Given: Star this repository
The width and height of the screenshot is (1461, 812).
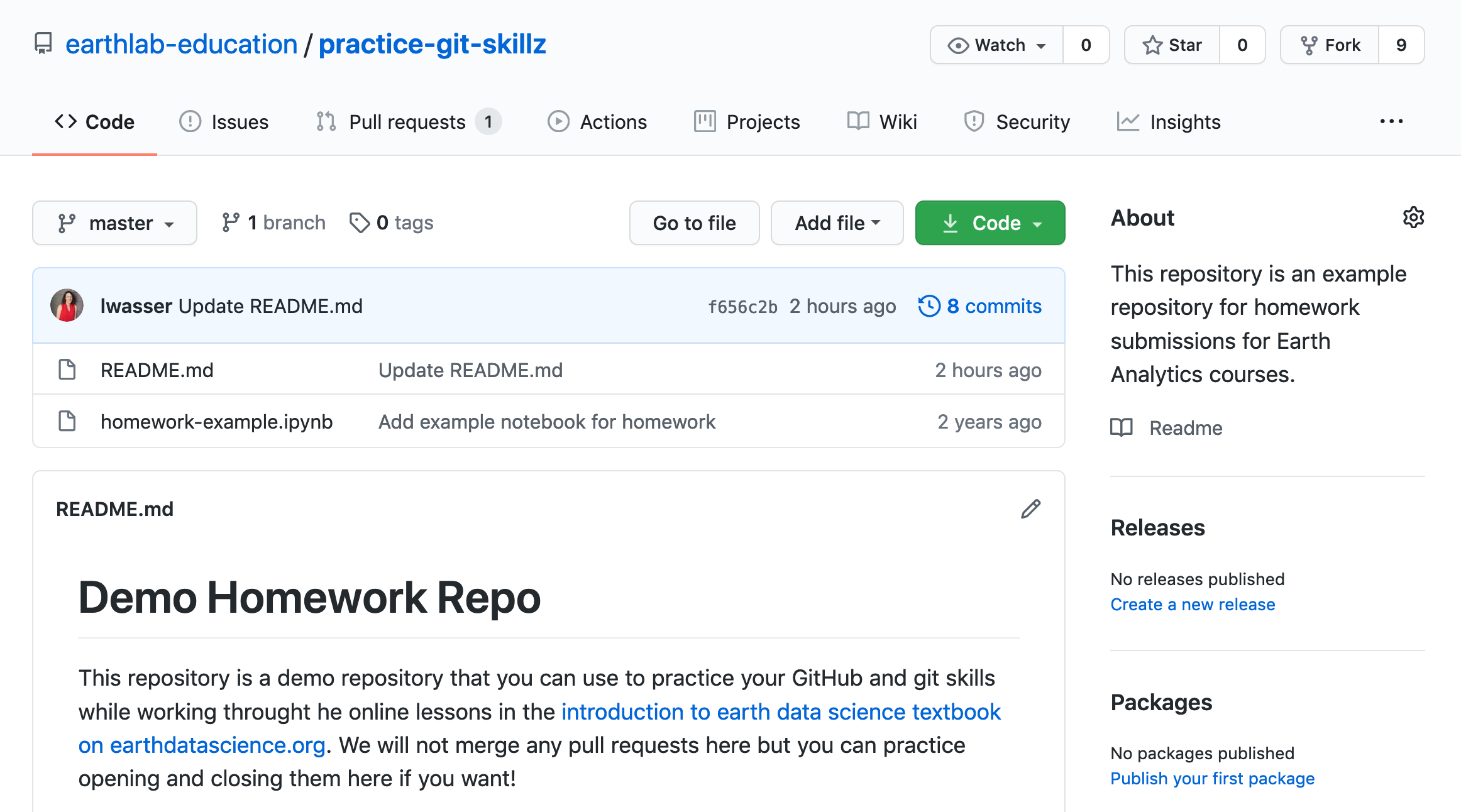Looking at the screenshot, I should pyautogui.click(x=1172, y=45).
